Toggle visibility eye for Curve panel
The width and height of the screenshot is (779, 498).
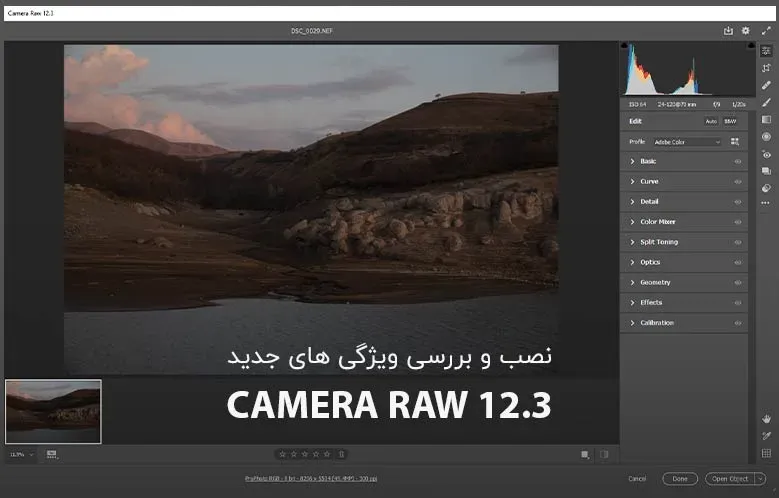[738, 182]
